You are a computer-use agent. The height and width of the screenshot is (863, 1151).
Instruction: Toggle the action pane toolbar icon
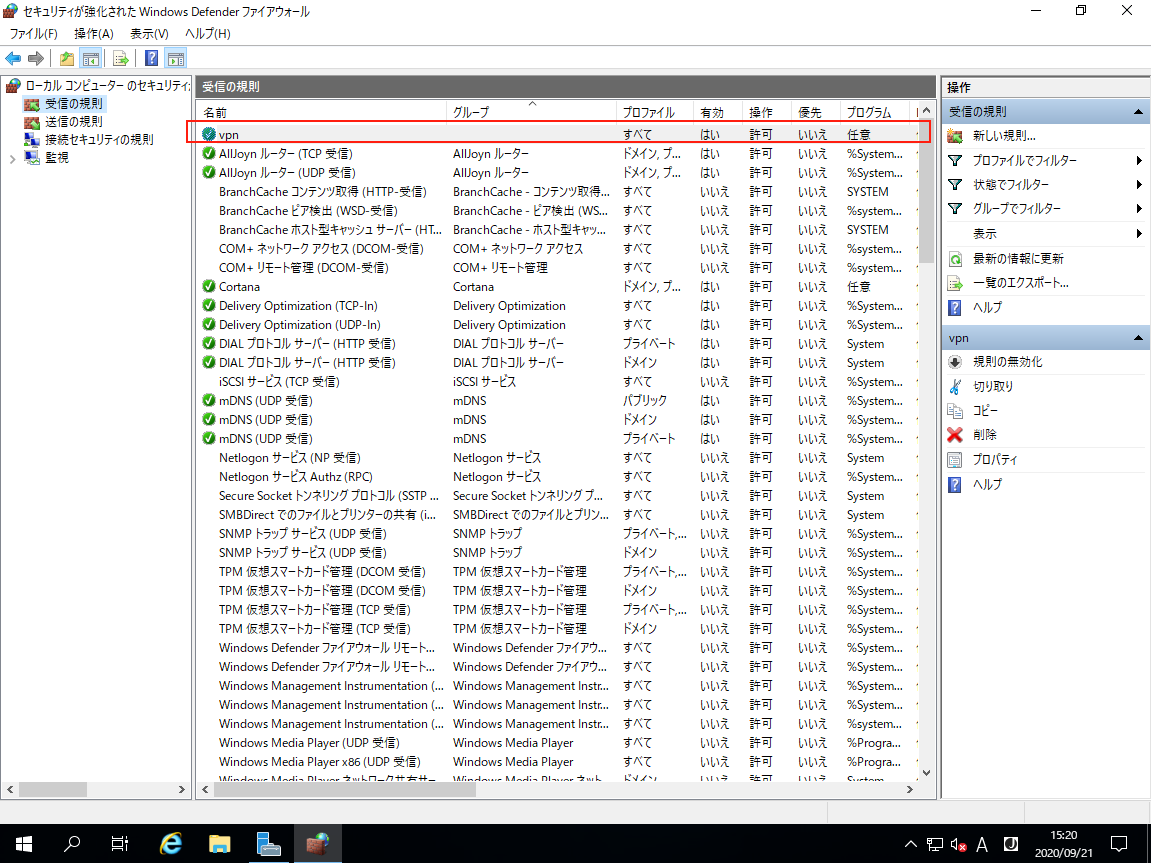(175, 58)
